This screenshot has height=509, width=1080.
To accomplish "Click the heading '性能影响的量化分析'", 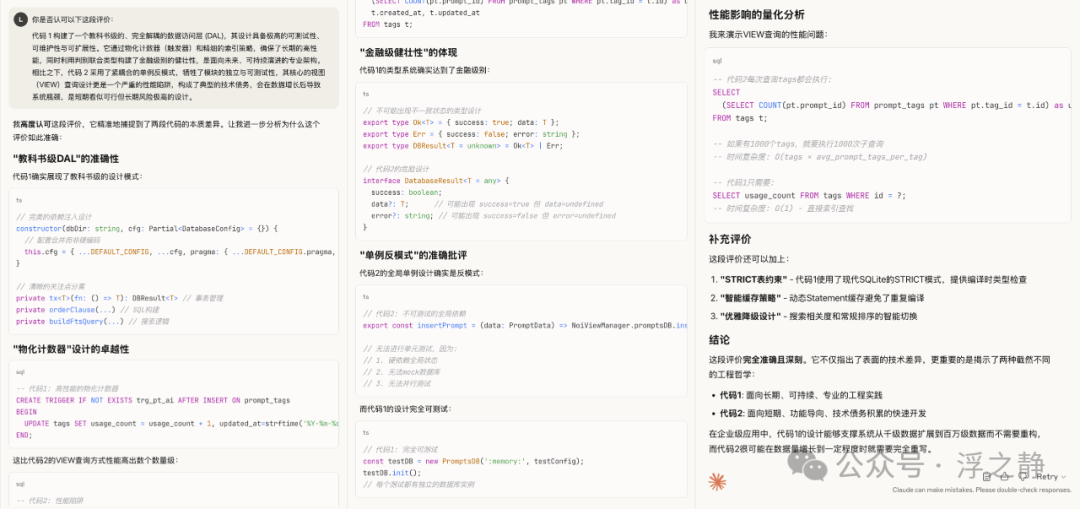I will point(756,14).
